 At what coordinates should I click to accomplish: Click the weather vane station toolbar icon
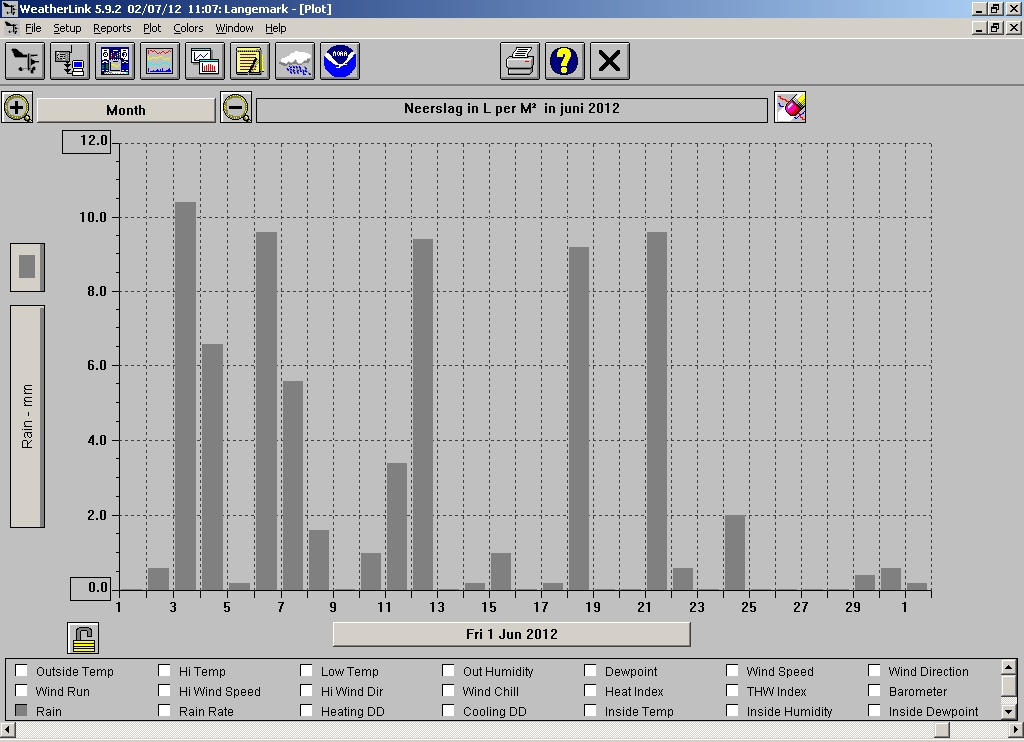[x=25, y=61]
